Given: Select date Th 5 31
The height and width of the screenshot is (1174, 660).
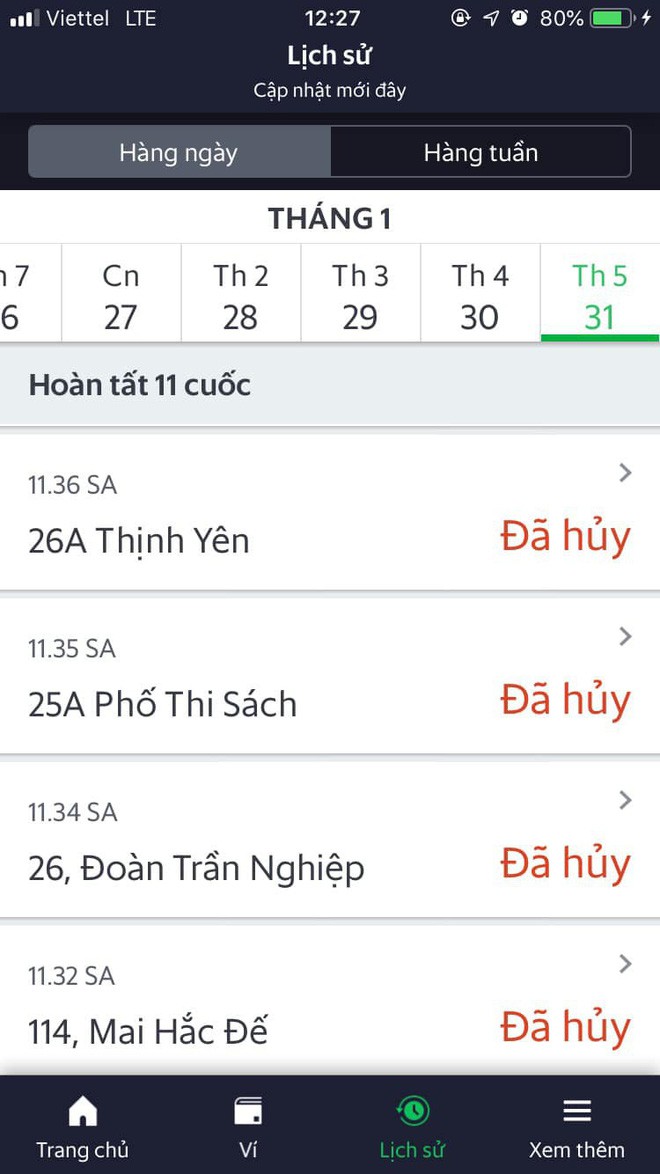Looking at the screenshot, I should pos(600,293).
